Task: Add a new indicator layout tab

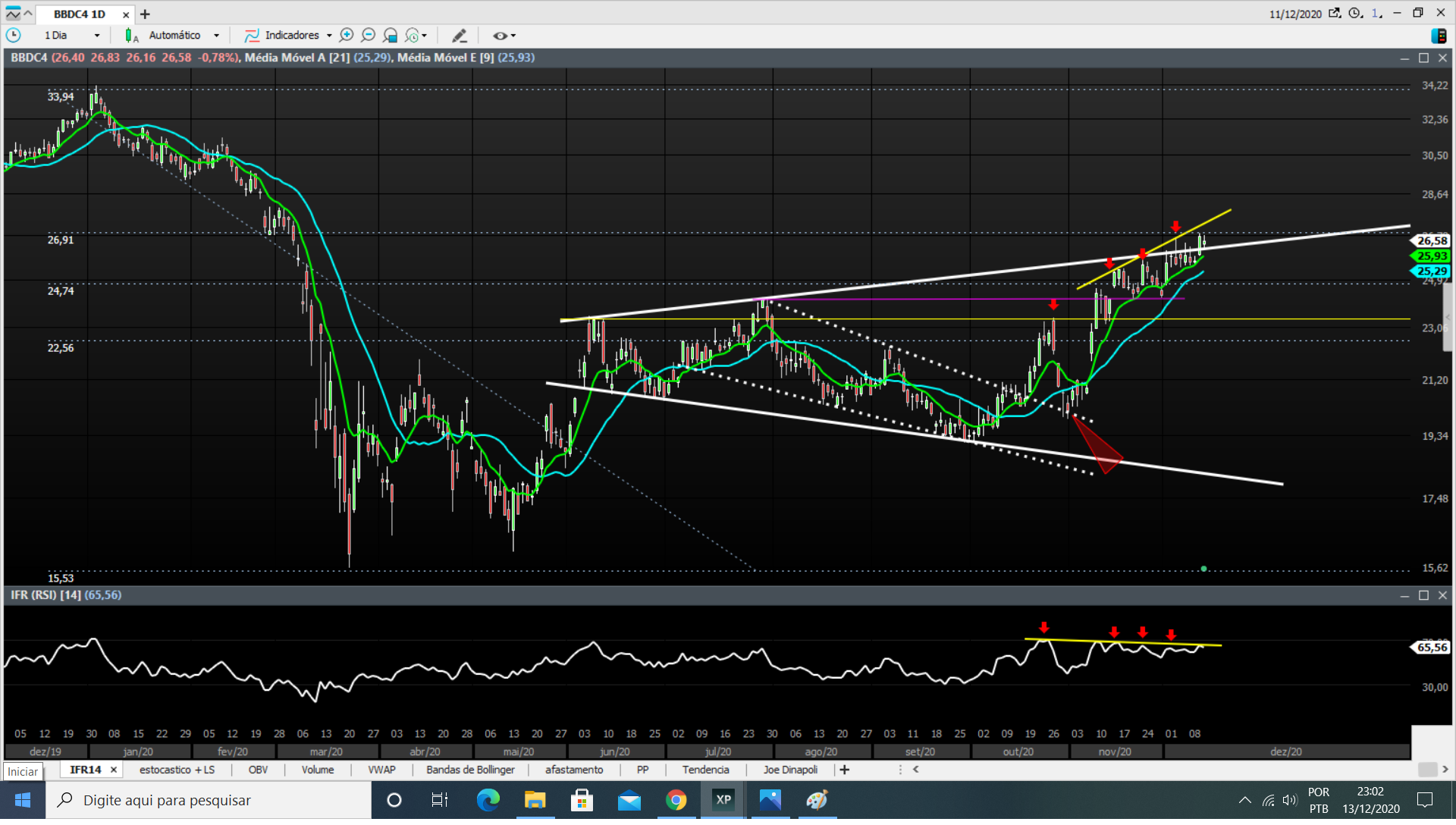Action: (x=844, y=770)
